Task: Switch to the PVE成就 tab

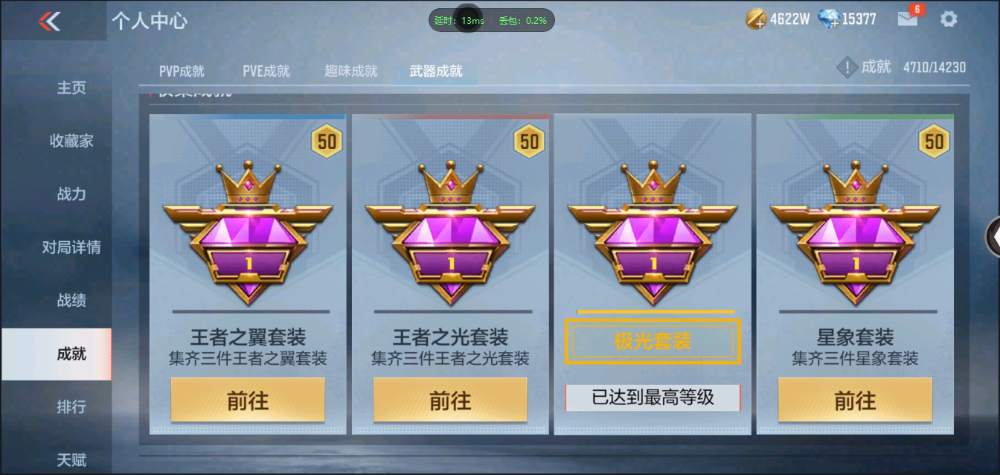Action: (x=266, y=71)
